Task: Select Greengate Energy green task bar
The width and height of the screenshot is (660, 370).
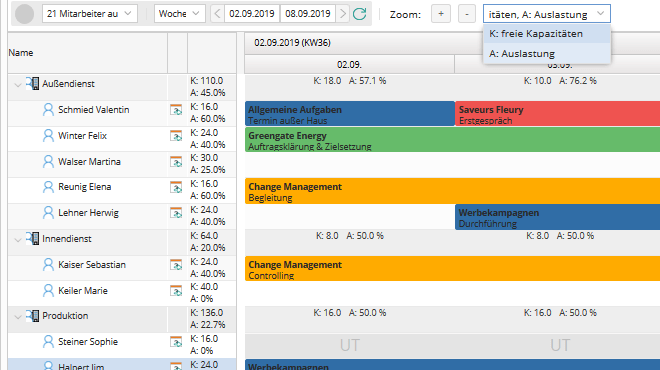Action: (452, 140)
